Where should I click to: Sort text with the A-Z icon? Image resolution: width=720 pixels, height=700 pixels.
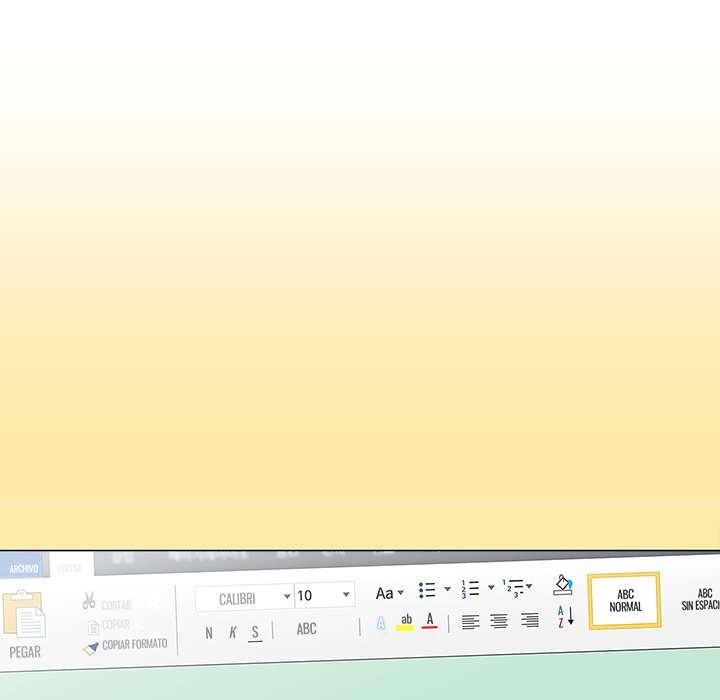(x=565, y=616)
